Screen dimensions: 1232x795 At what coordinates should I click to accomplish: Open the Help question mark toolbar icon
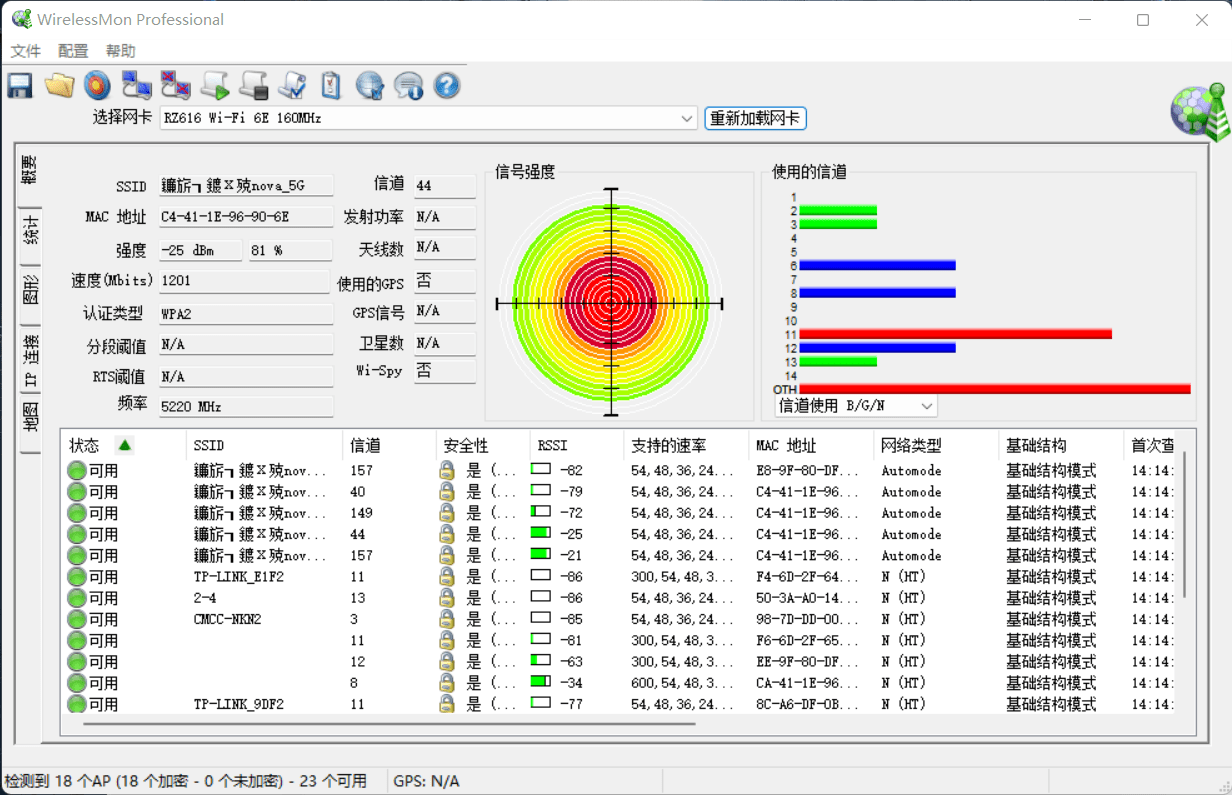coord(446,85)
